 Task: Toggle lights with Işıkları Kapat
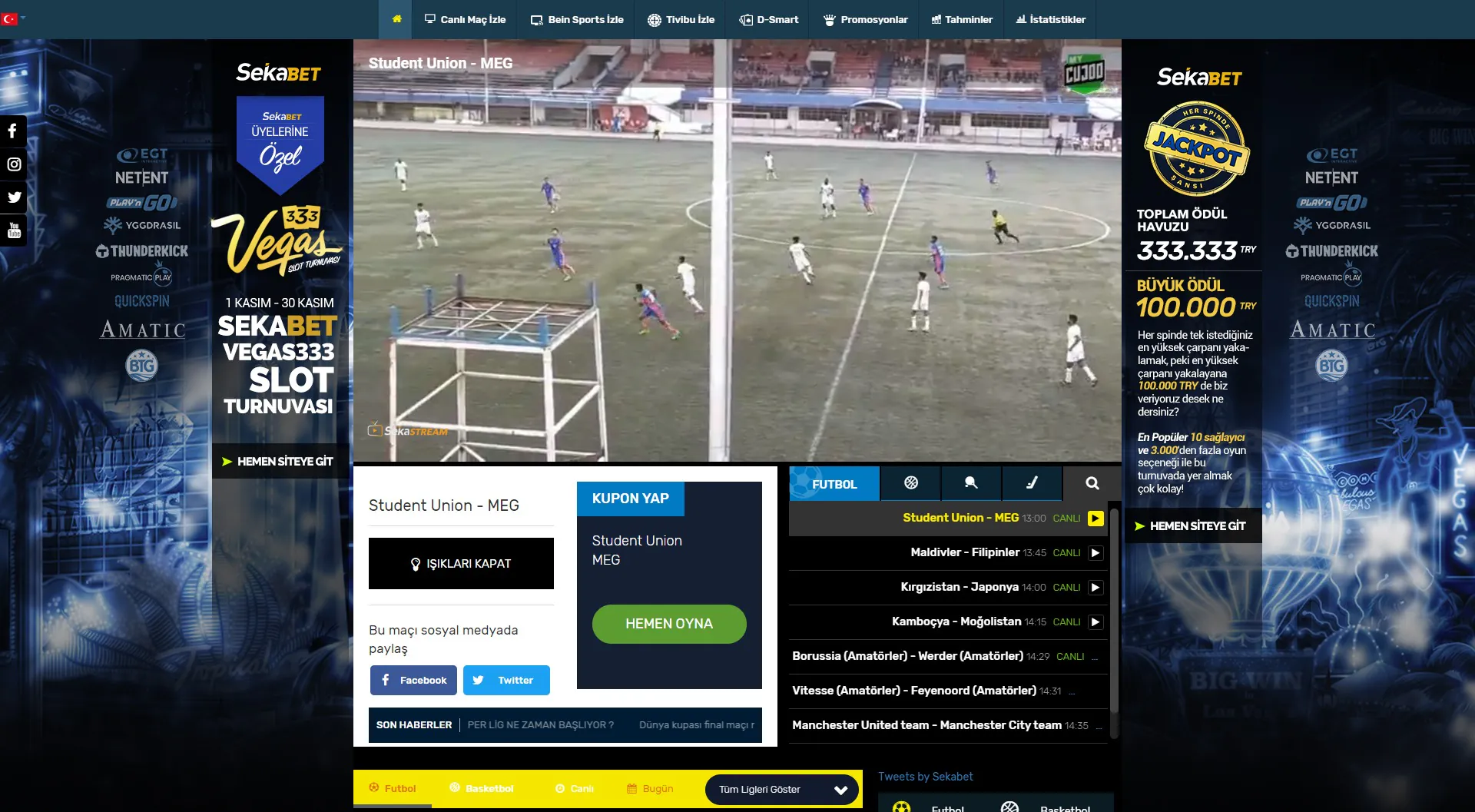click(x=461, y=564)
